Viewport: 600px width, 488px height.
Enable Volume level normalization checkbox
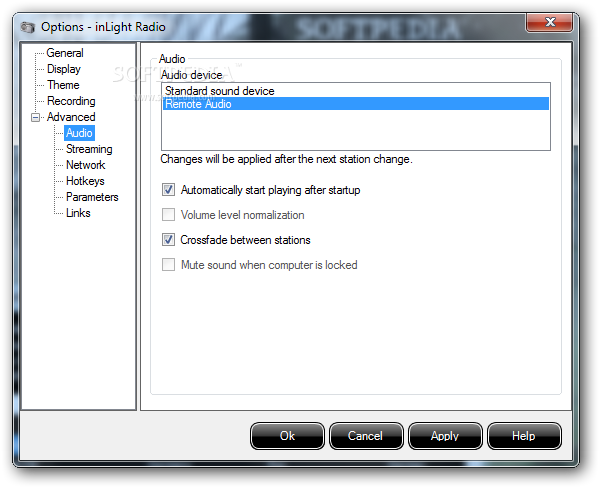click(x=168, y=215)
